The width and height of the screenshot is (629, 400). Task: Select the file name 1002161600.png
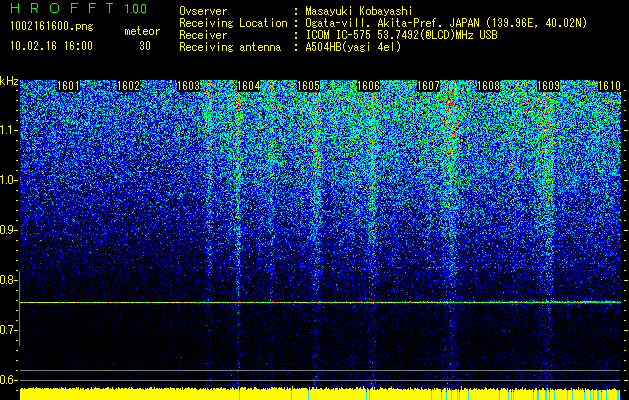tap(52, 27)
